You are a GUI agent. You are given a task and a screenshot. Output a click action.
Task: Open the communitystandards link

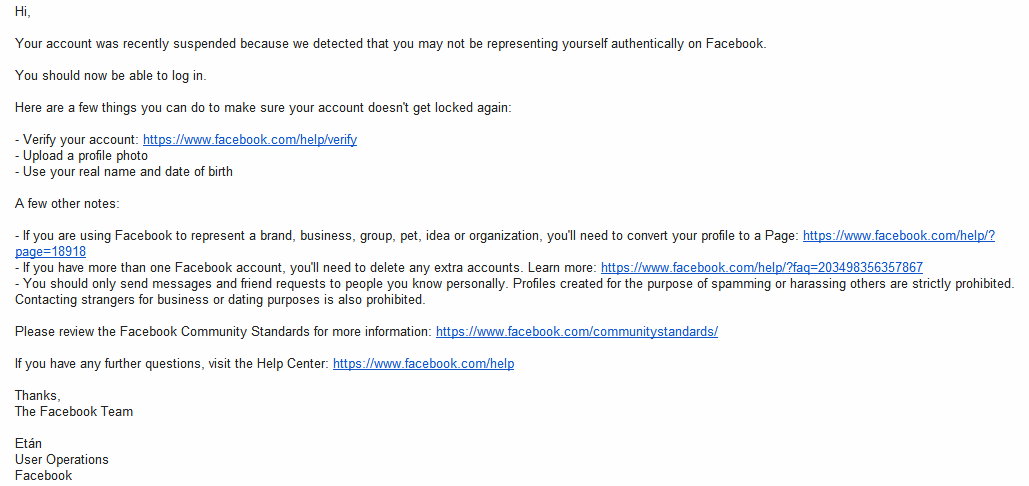577,332
